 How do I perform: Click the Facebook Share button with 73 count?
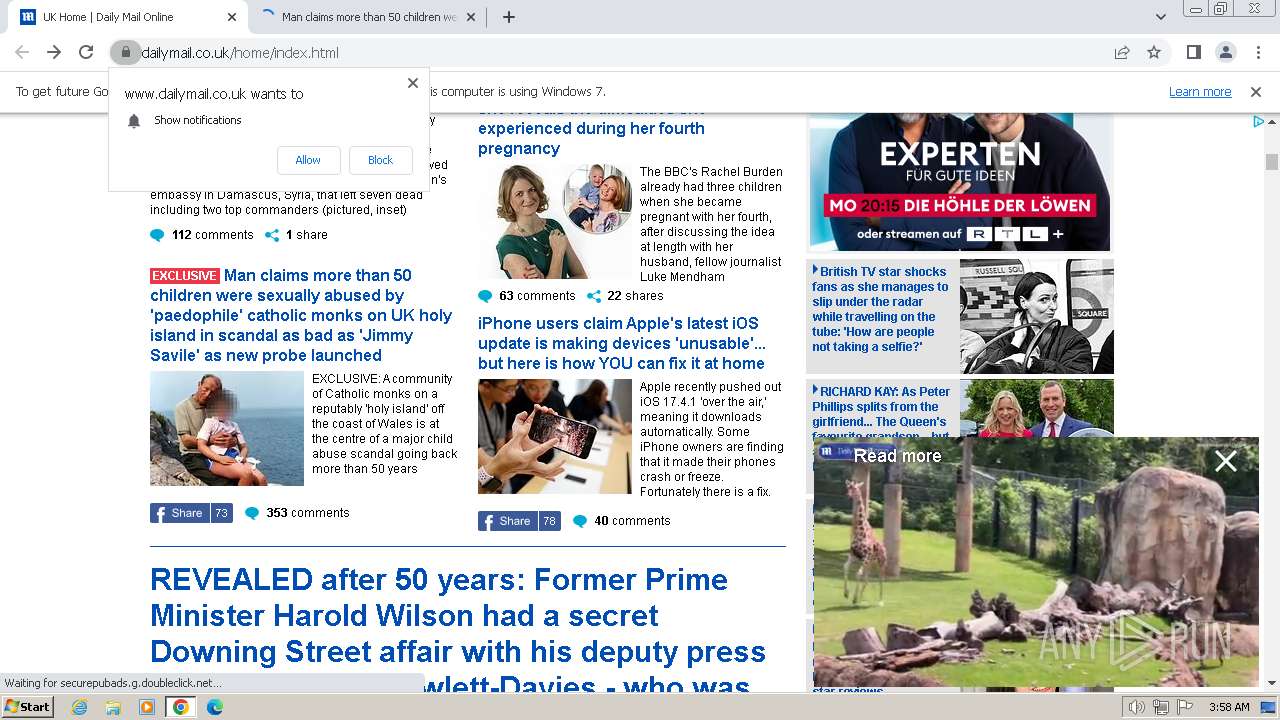coord(191,513)
